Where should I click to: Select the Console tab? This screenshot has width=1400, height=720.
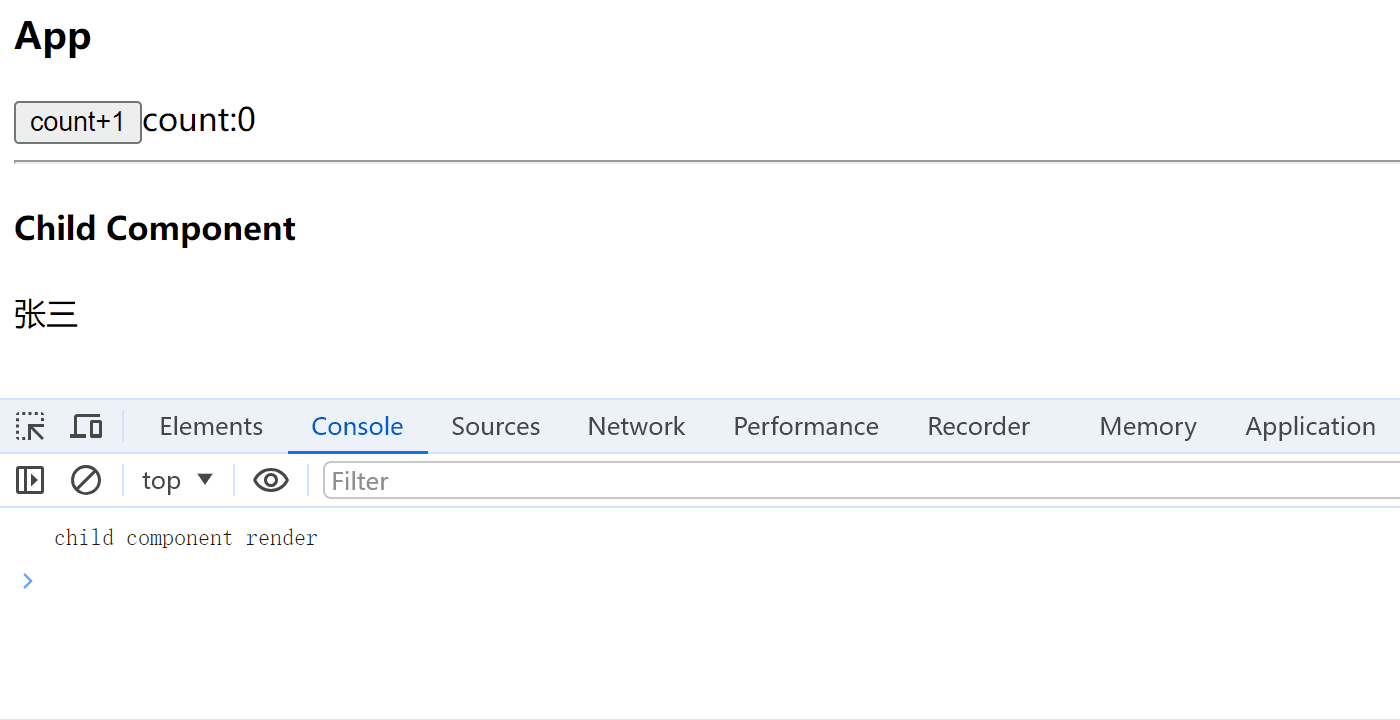click(357, 427)
